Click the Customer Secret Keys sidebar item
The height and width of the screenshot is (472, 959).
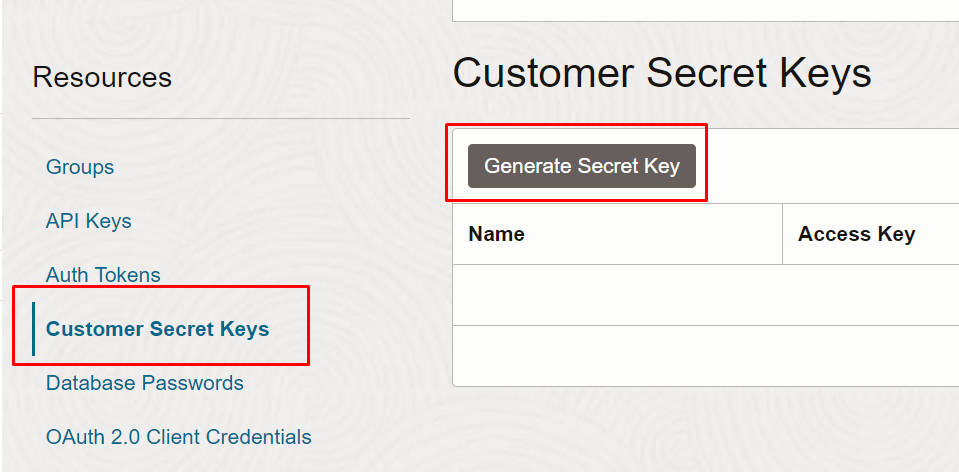[157, 329]
